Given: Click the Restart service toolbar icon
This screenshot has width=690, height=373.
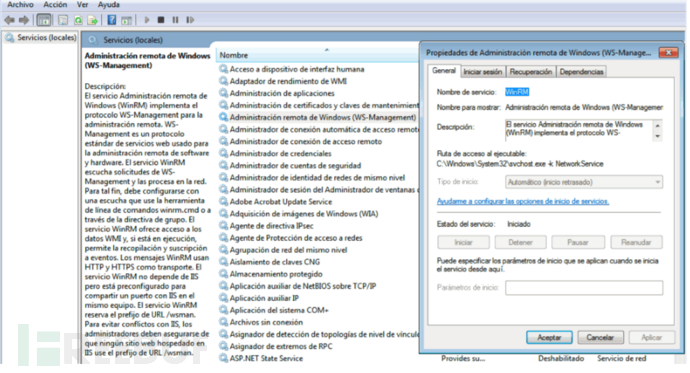Looking at the screenshot, I should pyautogui.click(x=190, y=20).
